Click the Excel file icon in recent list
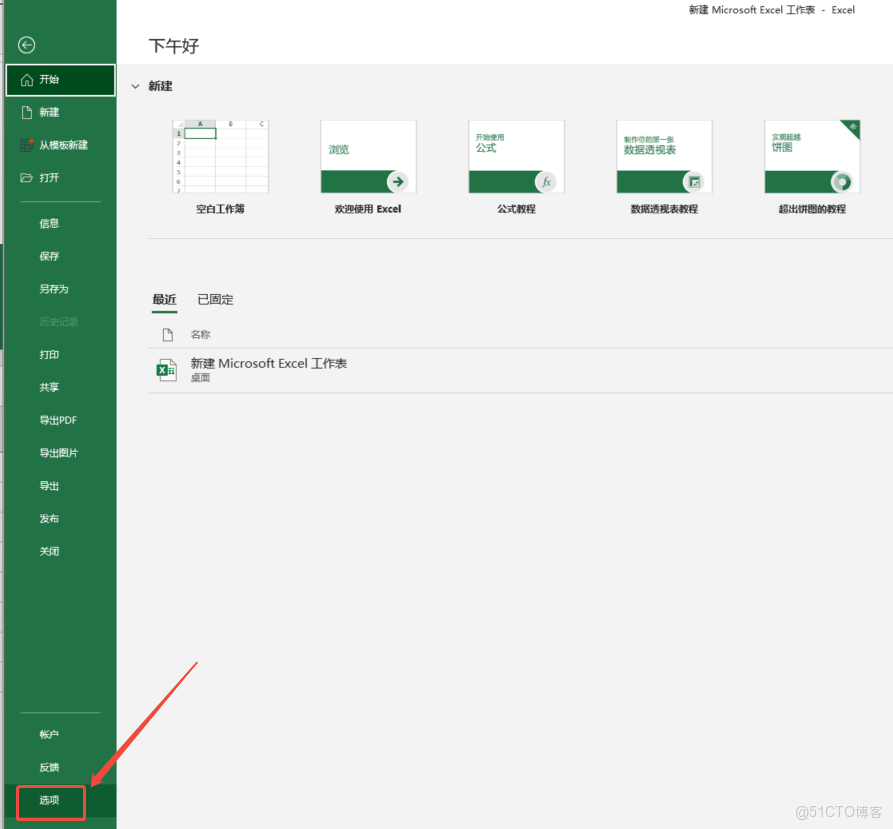Image resolution: width=893 pixels, height=829 pixels. point(166,370)
